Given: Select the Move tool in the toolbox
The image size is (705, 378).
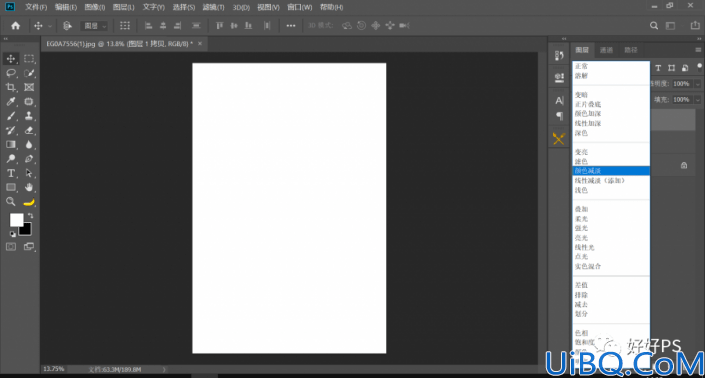Looking at the screenshot, I should (x=11, y=58).
